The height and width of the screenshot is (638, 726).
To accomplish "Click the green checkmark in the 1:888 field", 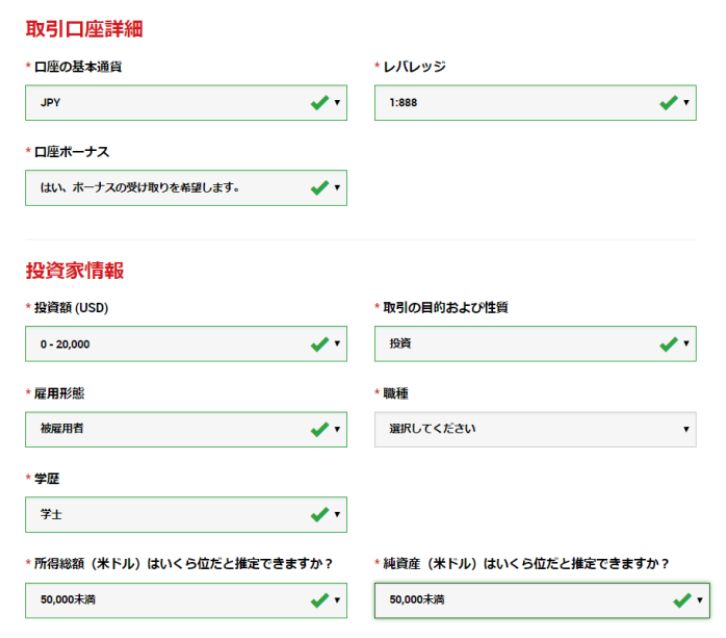I will tap(669, 103).
